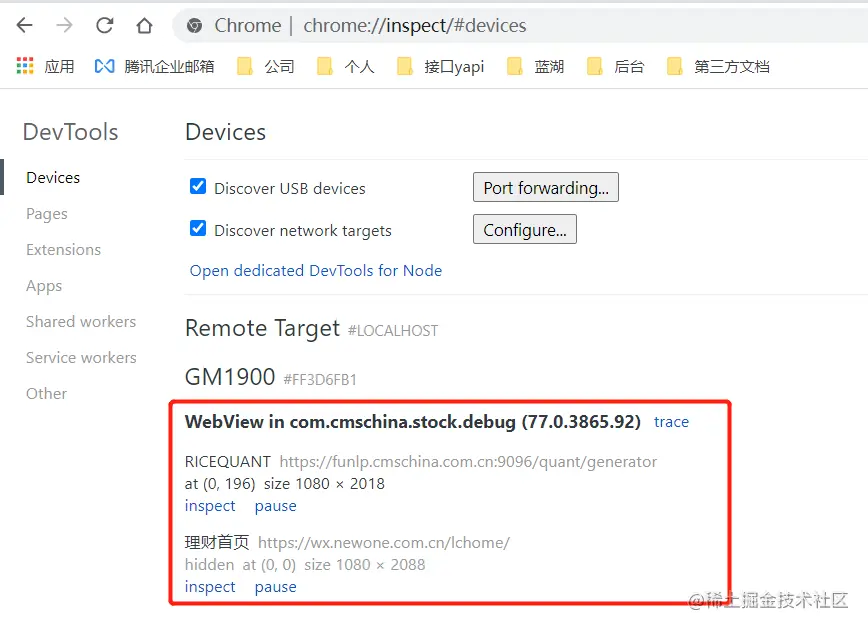The image size is (868, 630).
Task: Click the address bar URL chrome://inspect/#devices
Action: point(415,25)
